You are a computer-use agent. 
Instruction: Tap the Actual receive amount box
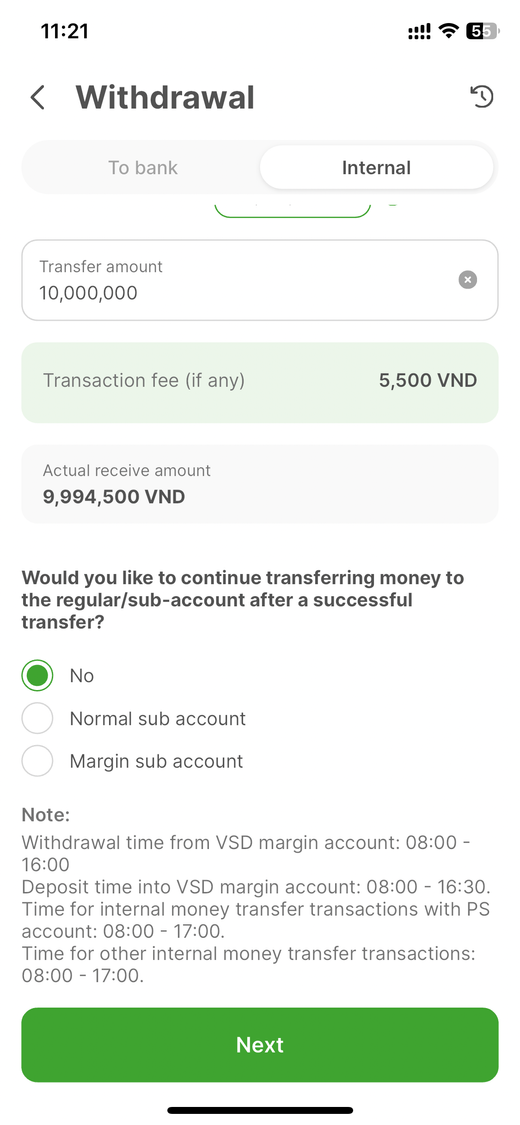click(x=260, y=484)
